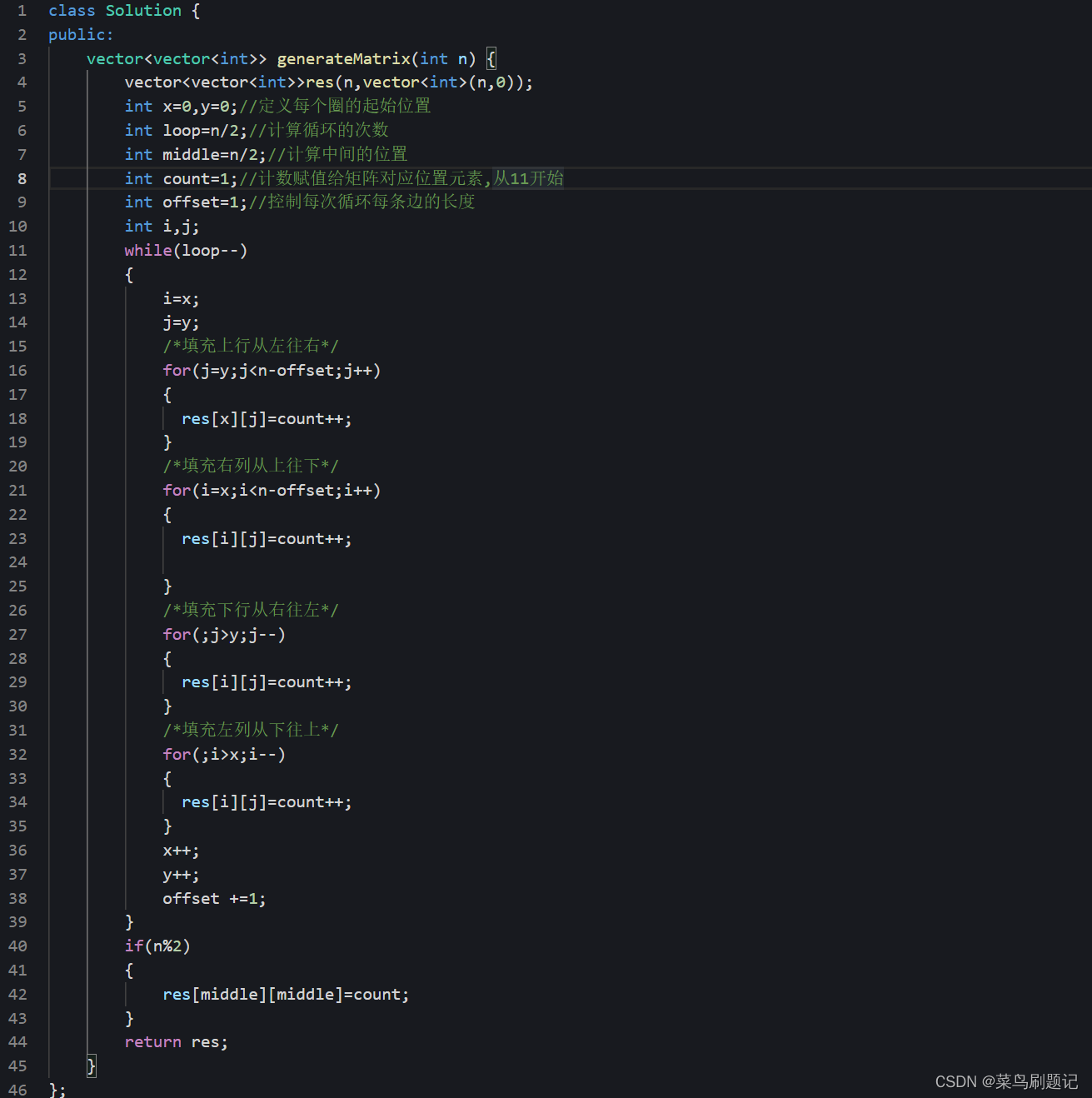The image size is (1092, 1098).
Task: Click the "for(j=y;j<n-offset;j++)" loop header
Action: point(272,371)
